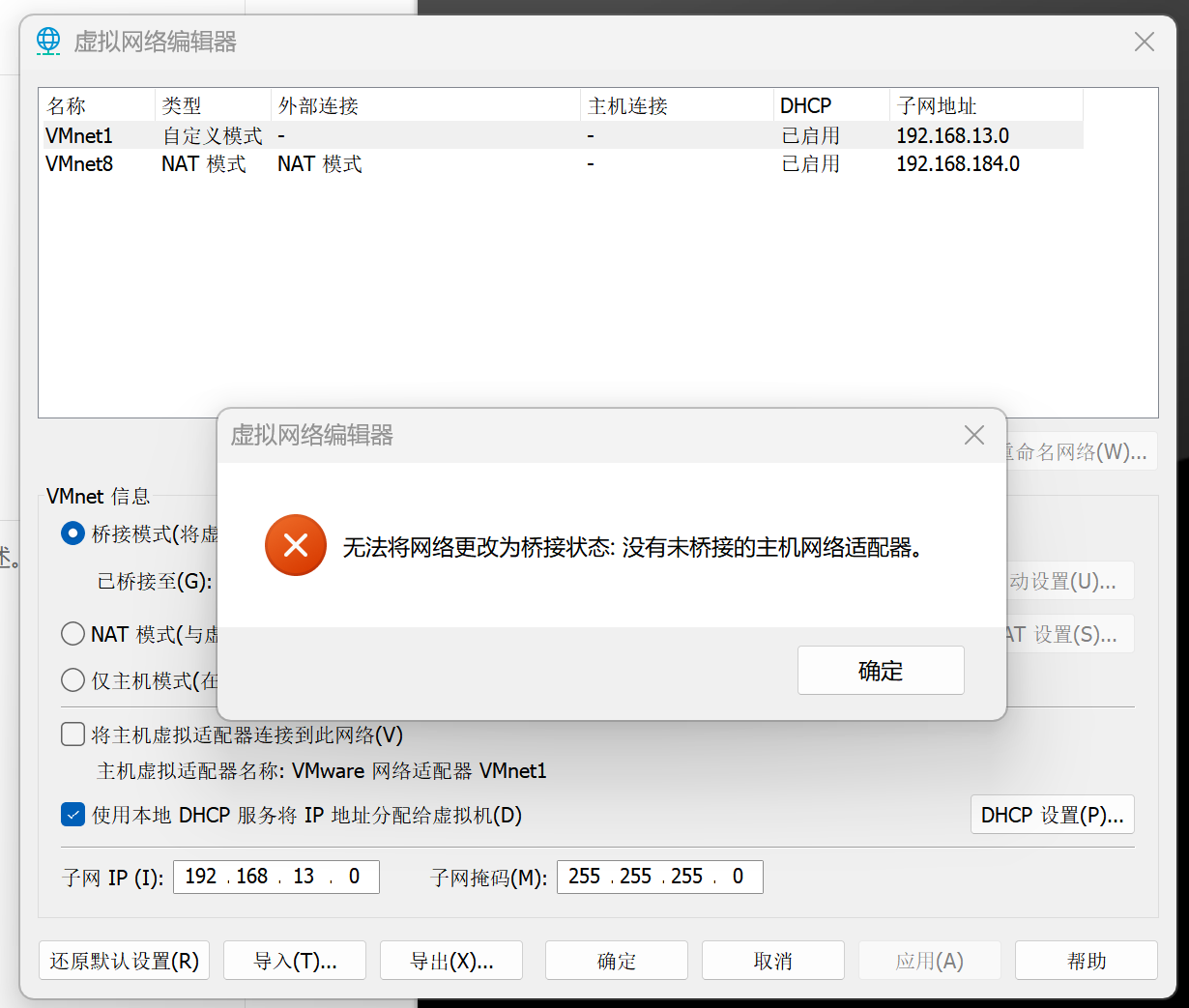Image resolution: width=1189 pixels, height=1008 pixels.
Task: Select the NAT 模式 radio button
Action: pos(72,634)
